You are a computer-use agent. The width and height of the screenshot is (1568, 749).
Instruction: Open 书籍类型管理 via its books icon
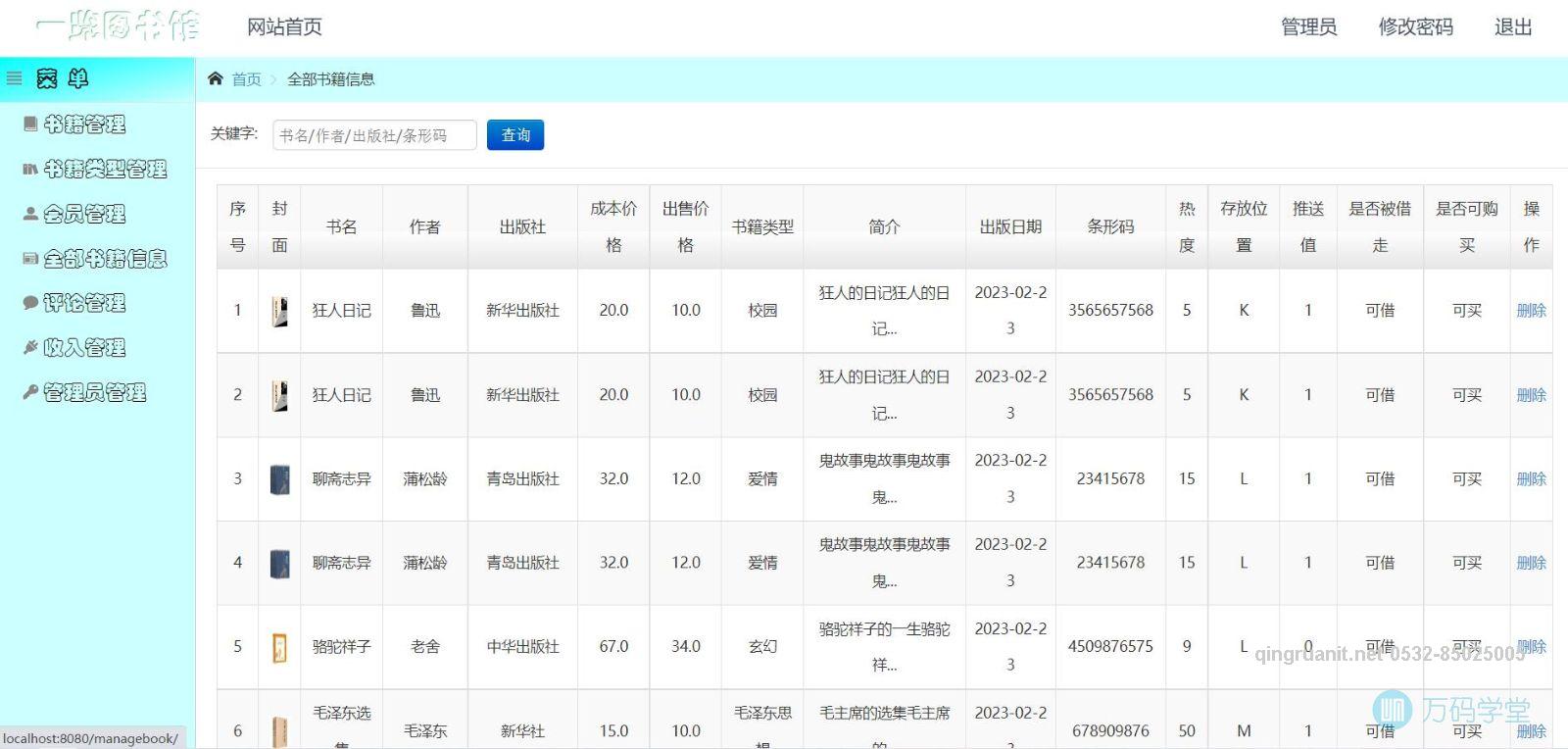[x=30, y=169]
